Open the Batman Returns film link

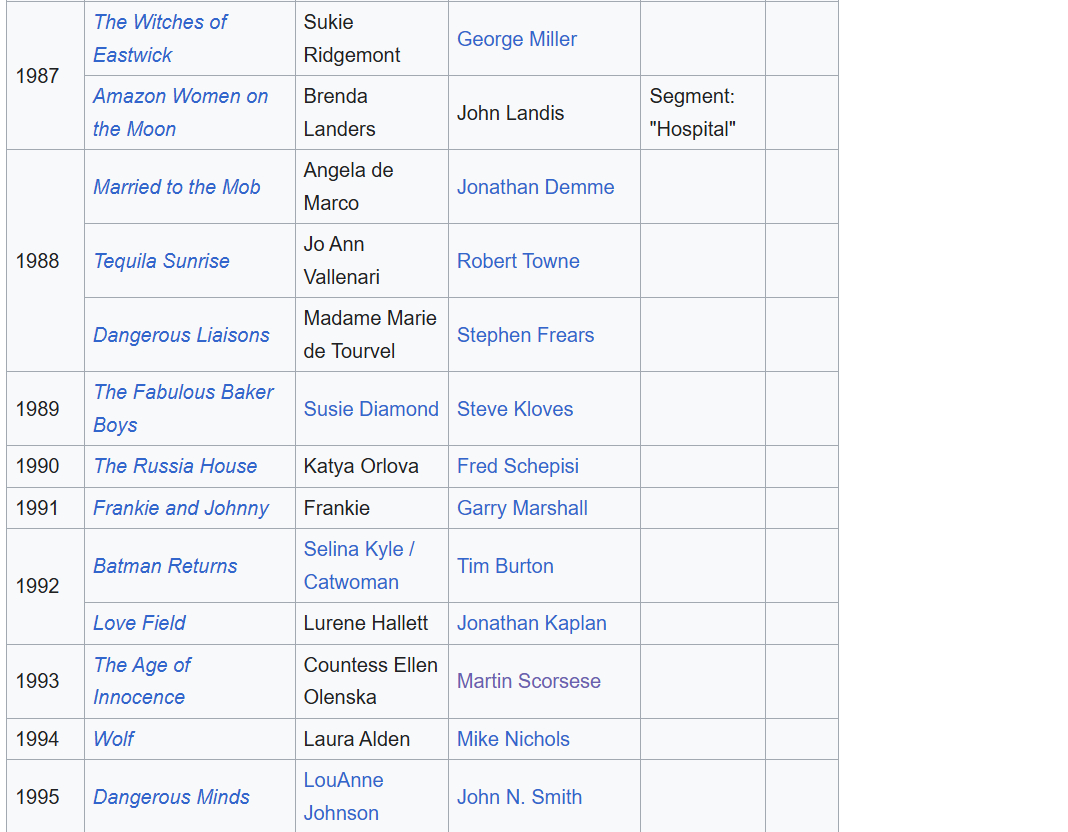pos(165,566)
